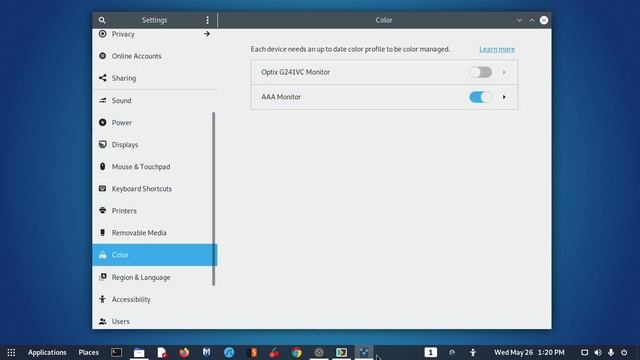Open the green-orange taskbar app icon

(x=341, y=352)
